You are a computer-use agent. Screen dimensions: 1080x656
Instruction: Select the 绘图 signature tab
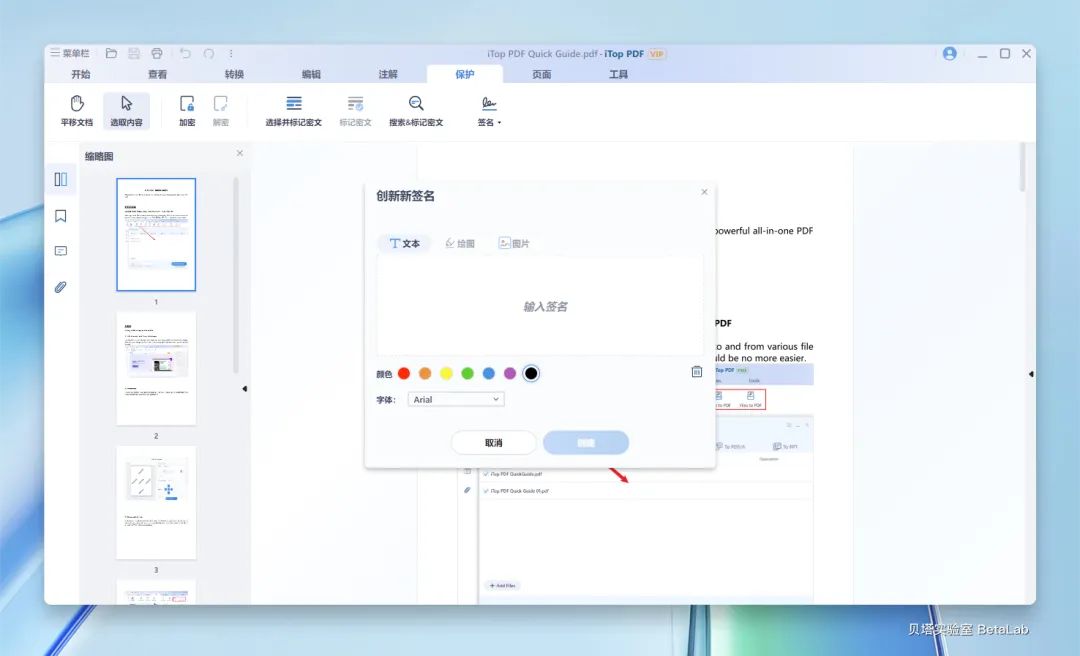pyautogui.click(x=460, y=243)
